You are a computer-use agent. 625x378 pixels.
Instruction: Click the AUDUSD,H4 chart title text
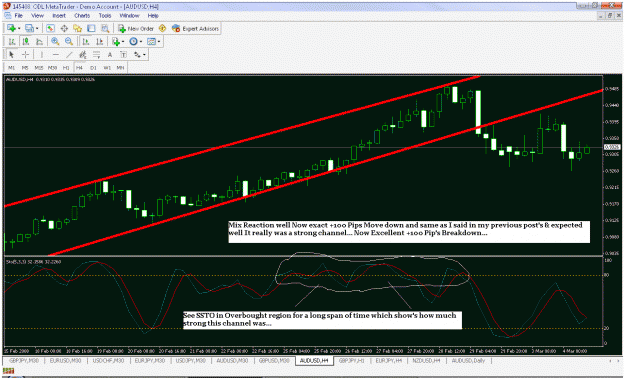pyautogui.click(x=50, y=79)
